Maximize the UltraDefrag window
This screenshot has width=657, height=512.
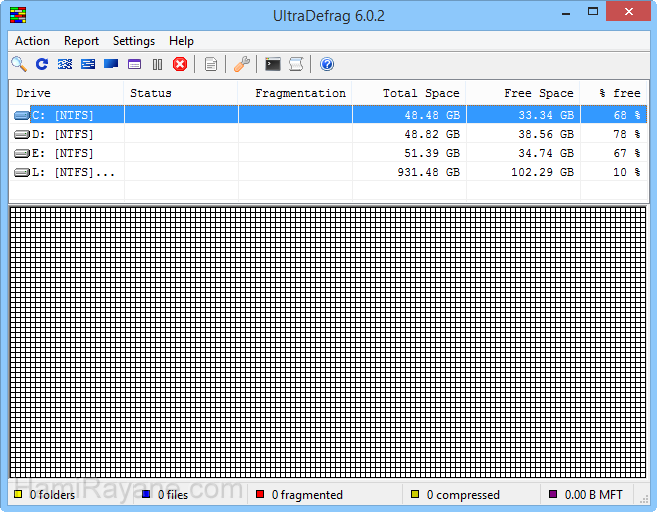coord(592,12)
